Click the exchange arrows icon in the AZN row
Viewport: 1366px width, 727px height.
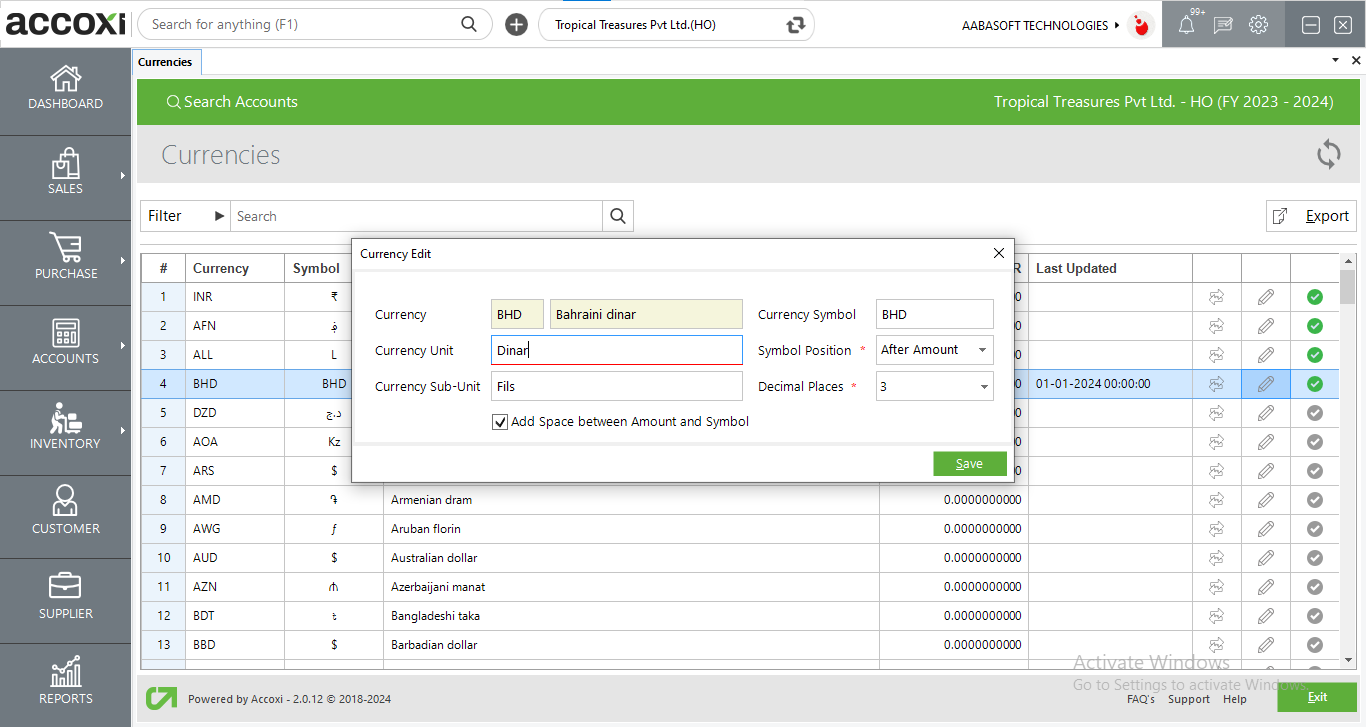click(x=1216, y=587)
